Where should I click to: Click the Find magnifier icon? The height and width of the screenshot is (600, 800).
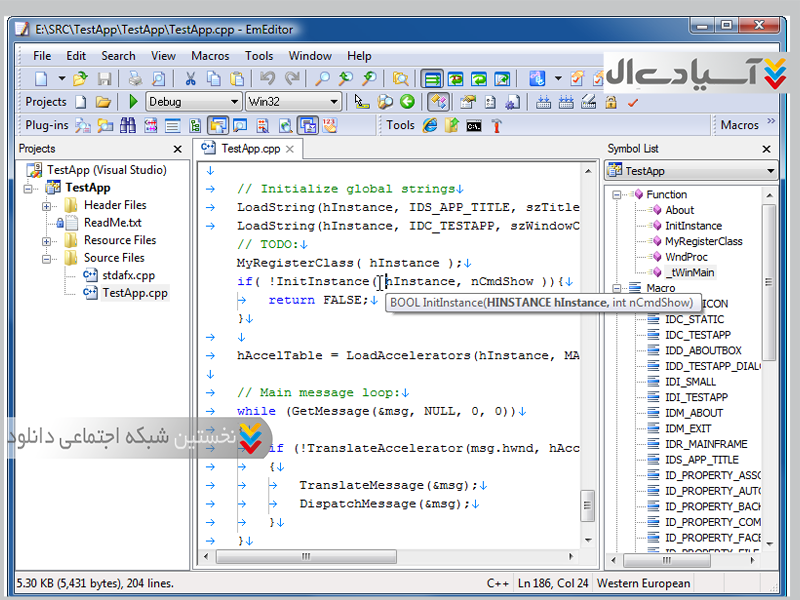pyautogui.click(x=323, y=78)
